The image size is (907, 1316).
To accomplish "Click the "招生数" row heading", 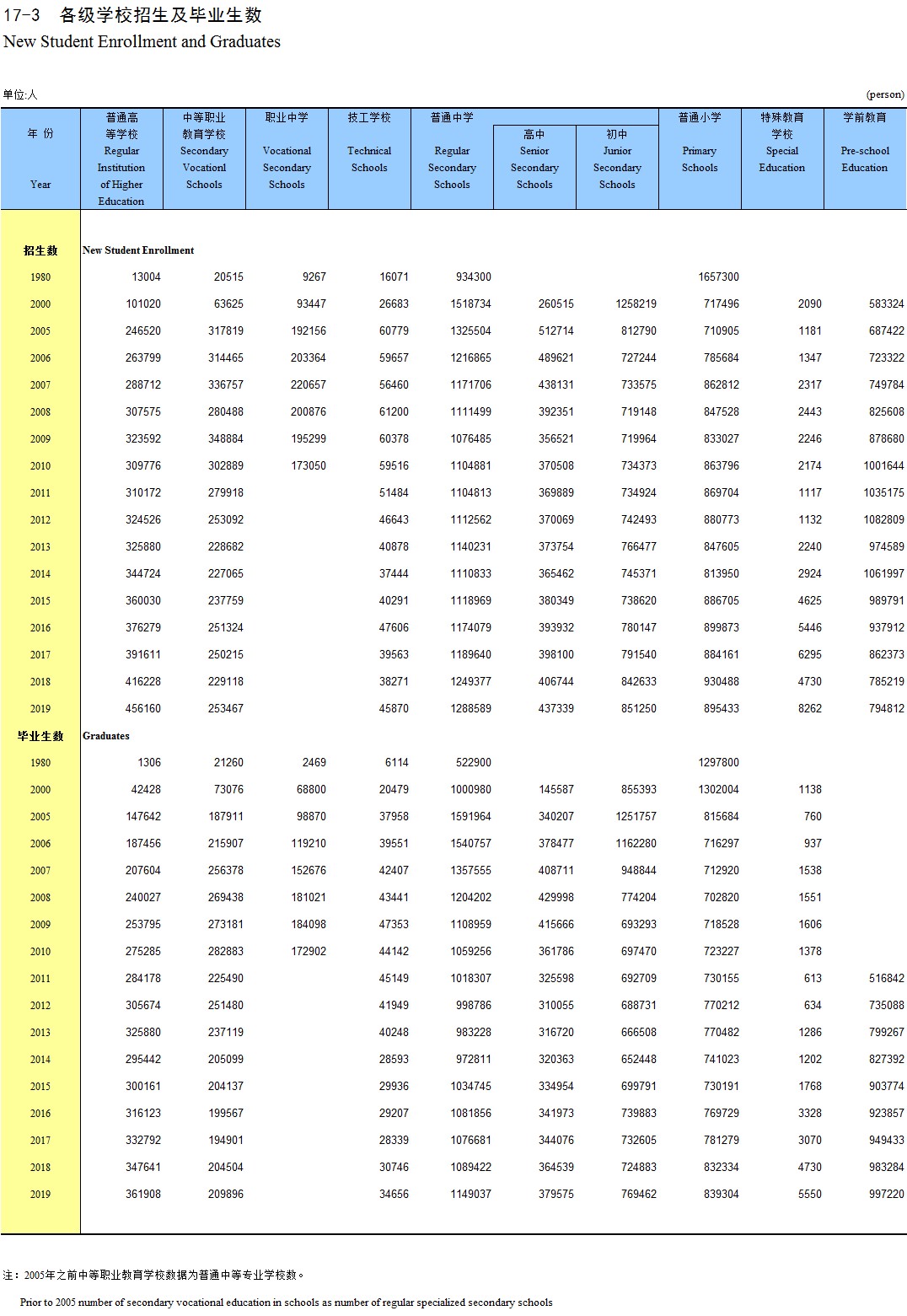I will (x=40, y=250).
